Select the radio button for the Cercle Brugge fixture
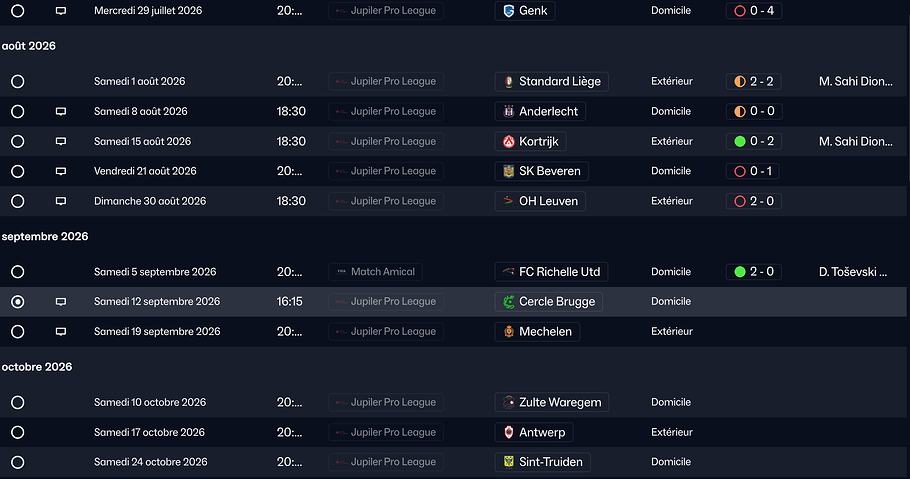The width and height of the screenshot is (910, 479). 18,301
